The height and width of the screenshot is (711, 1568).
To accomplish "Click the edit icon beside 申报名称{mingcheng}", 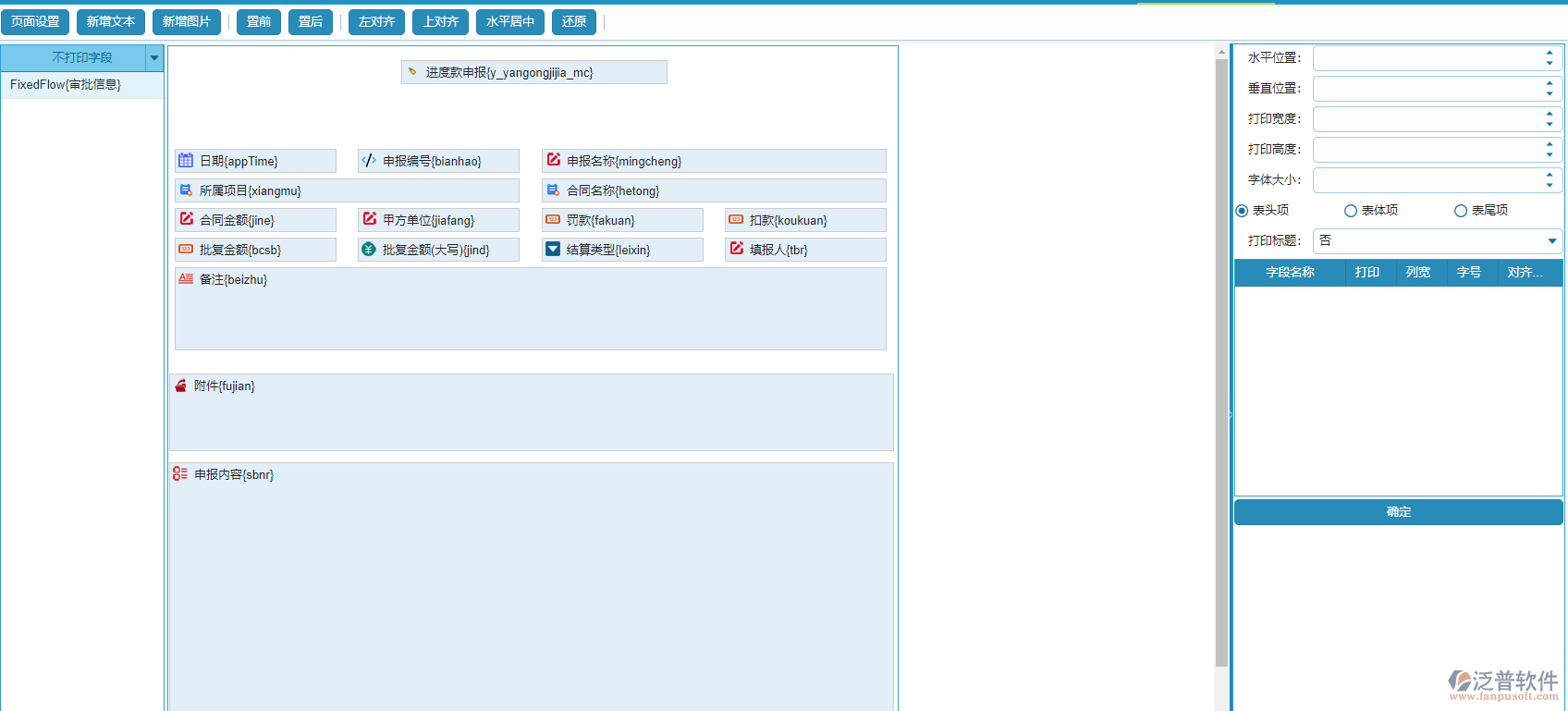I will click(553, 160).
